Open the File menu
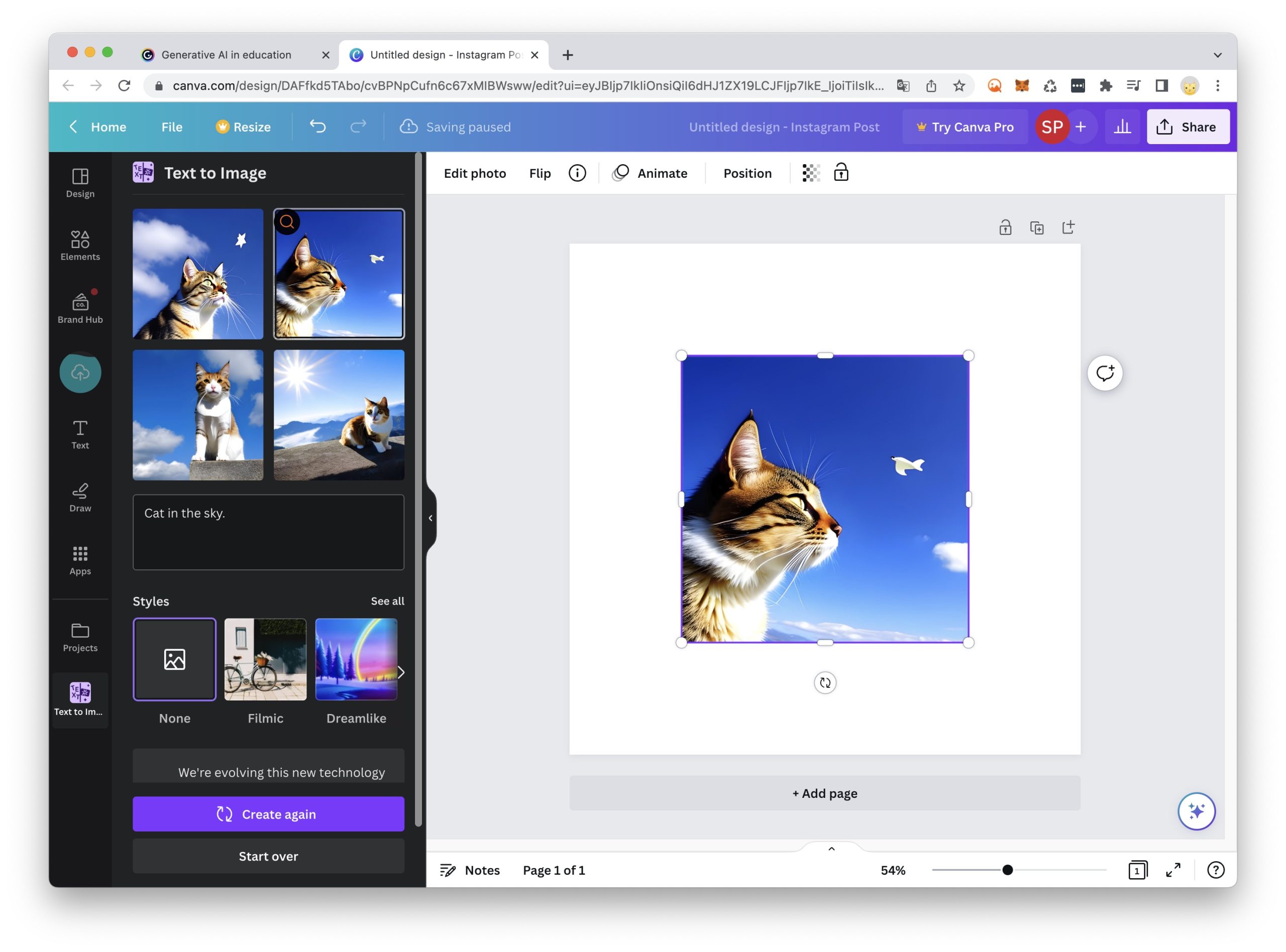The width and height of the screenshot is (1286, 952). [x=172, y=127]
